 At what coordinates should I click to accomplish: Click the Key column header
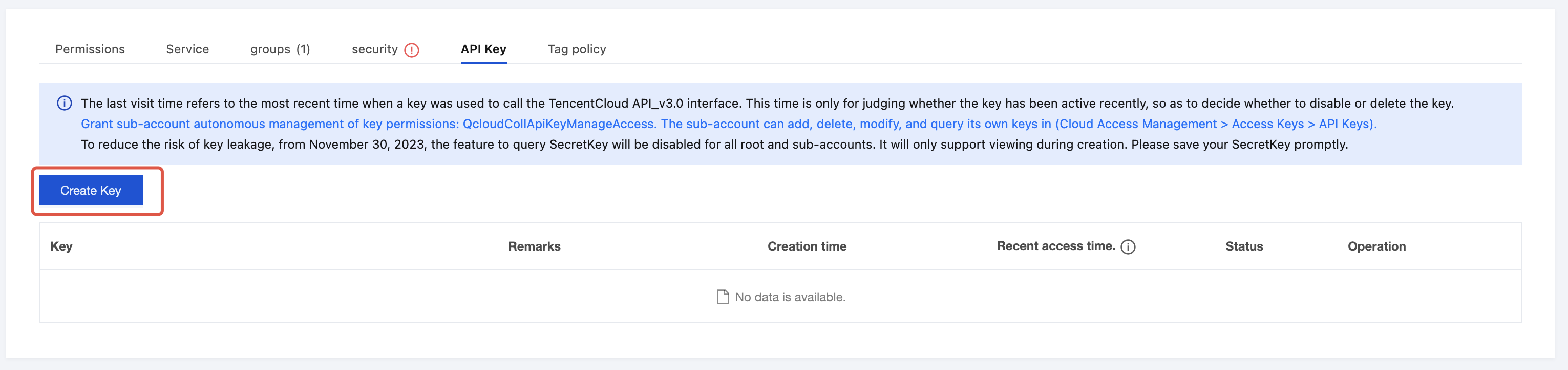pos(61,246)
